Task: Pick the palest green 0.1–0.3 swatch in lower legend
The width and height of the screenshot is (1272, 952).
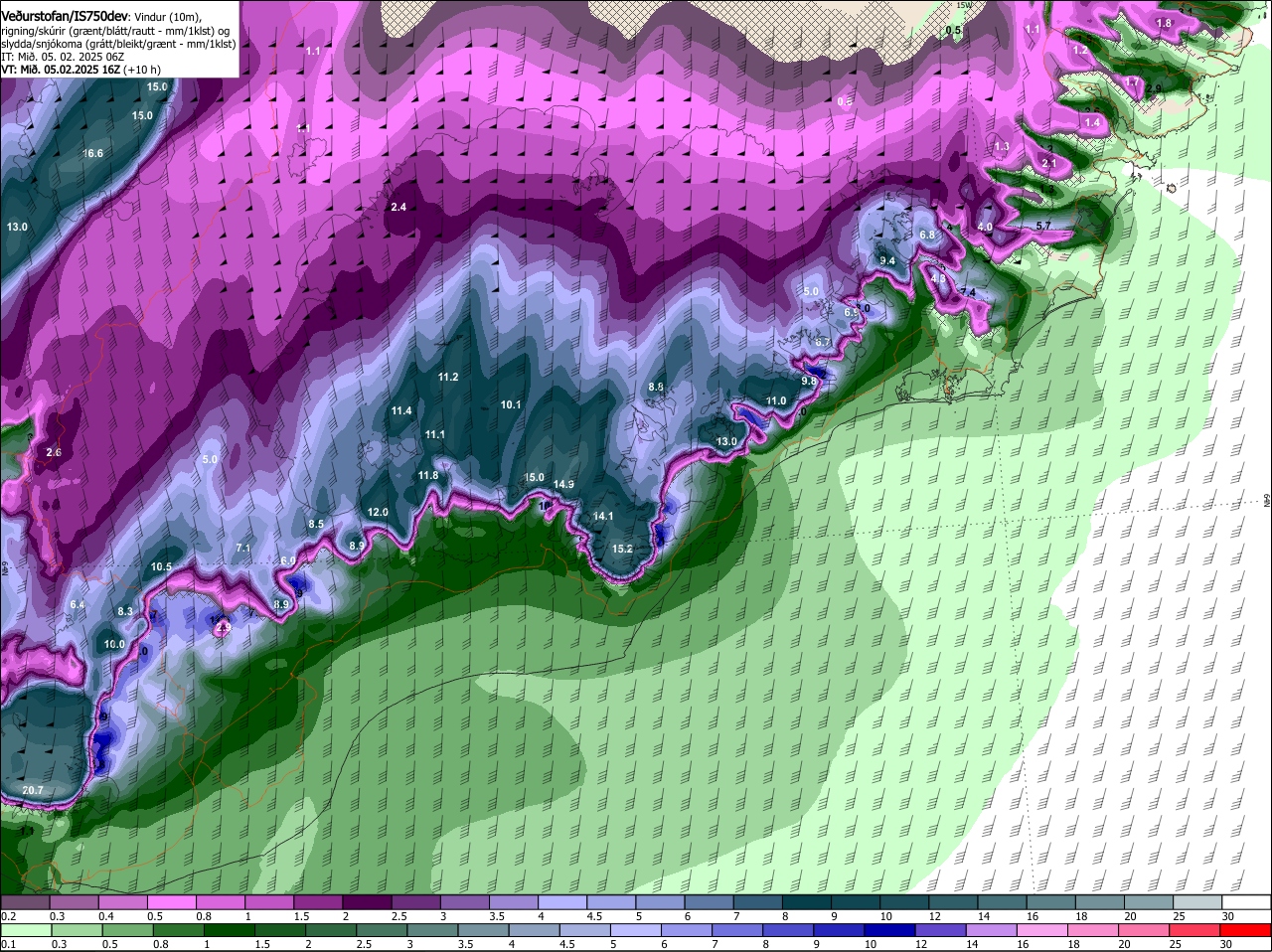Action: click(x=25, y=929)
